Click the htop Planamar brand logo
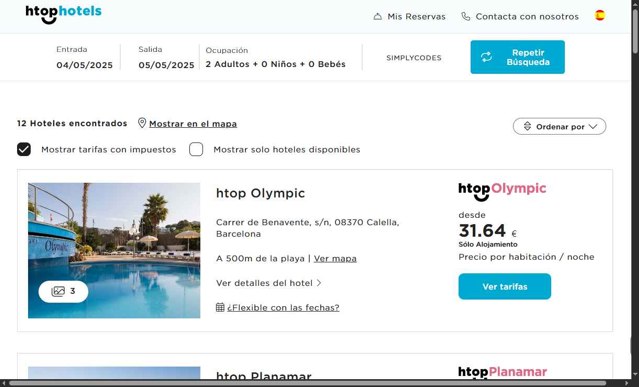639x387 pixels. pos(502,372)
